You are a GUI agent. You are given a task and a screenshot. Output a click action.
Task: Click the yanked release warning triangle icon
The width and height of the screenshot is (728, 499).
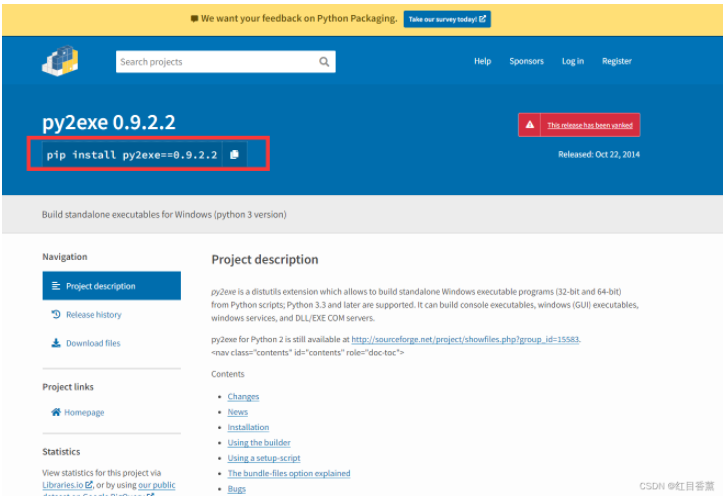point(530,125)
